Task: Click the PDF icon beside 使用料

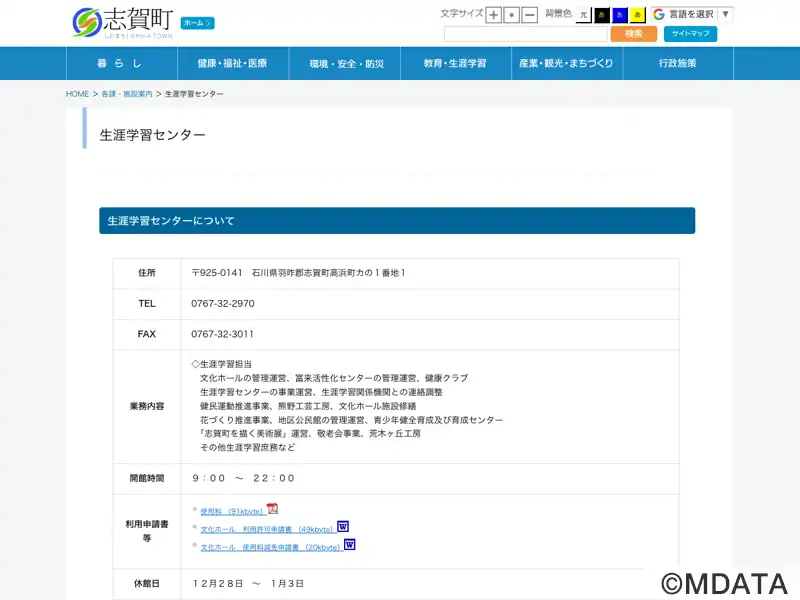Action: 272,509
